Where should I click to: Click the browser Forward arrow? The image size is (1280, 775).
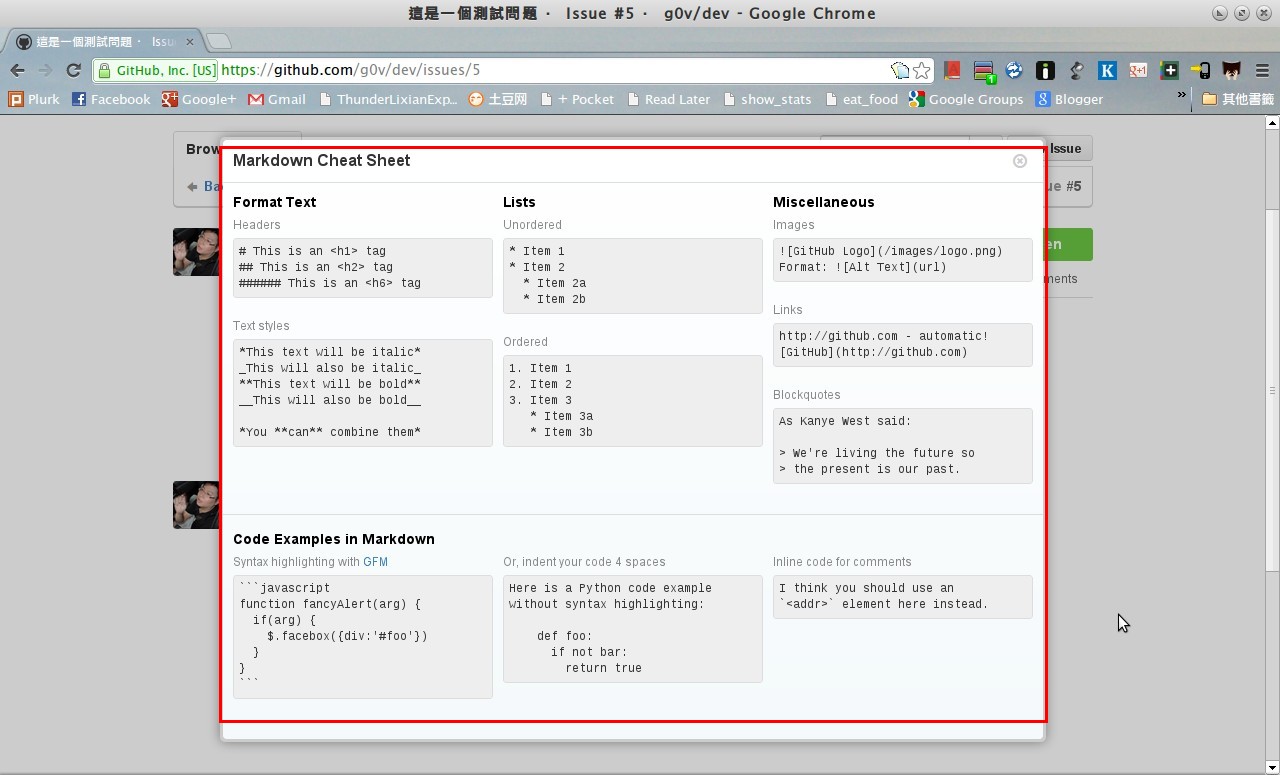point(45,70)
